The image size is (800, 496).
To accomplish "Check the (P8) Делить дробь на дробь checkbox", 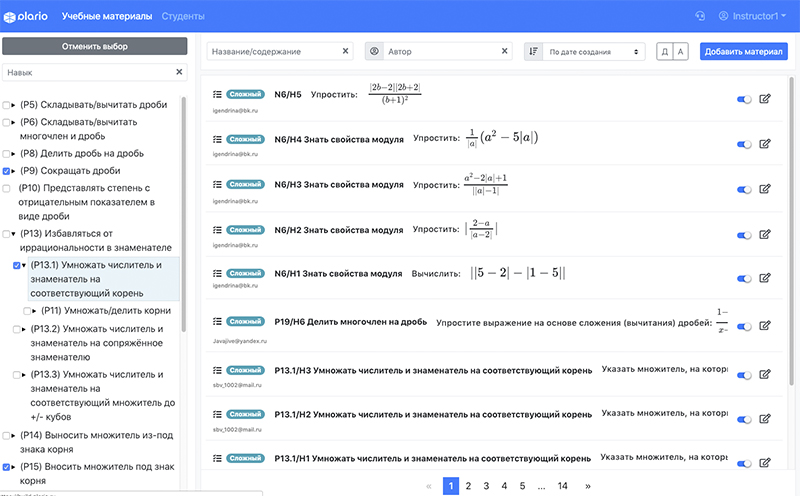I will [6, 154].
